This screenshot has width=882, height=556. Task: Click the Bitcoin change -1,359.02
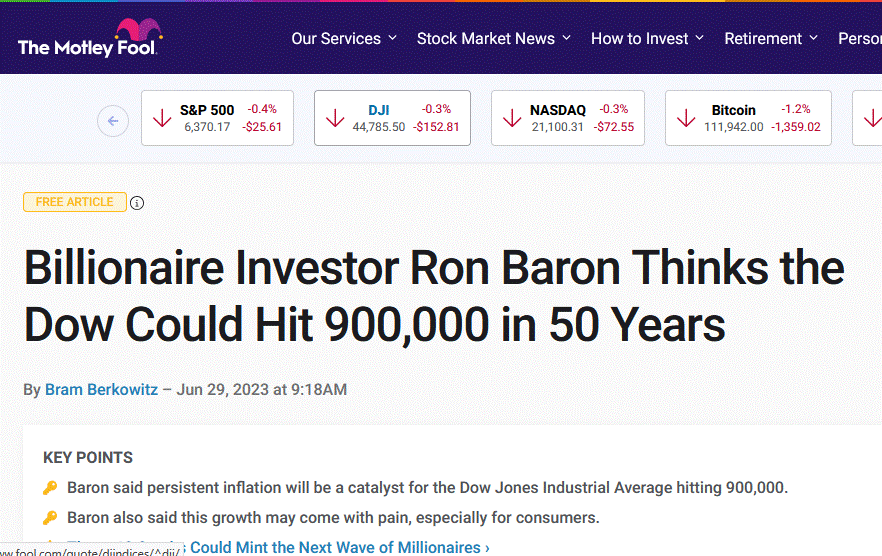795,127
